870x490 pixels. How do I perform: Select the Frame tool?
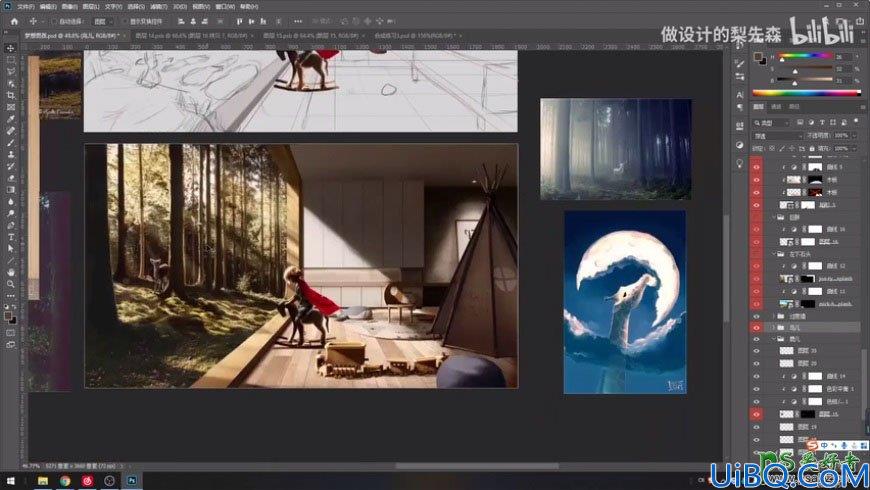pyautogui.click(x=11, y=107)
